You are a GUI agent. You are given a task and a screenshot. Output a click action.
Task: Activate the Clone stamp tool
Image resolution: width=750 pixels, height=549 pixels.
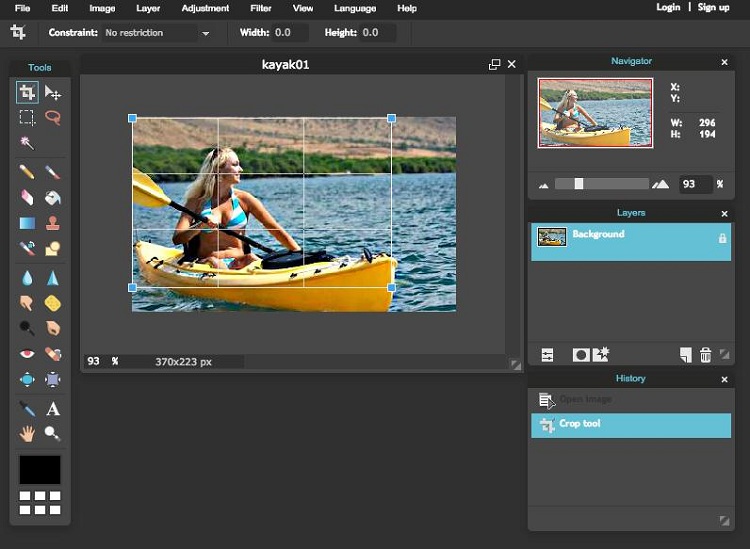coord(53,223)
